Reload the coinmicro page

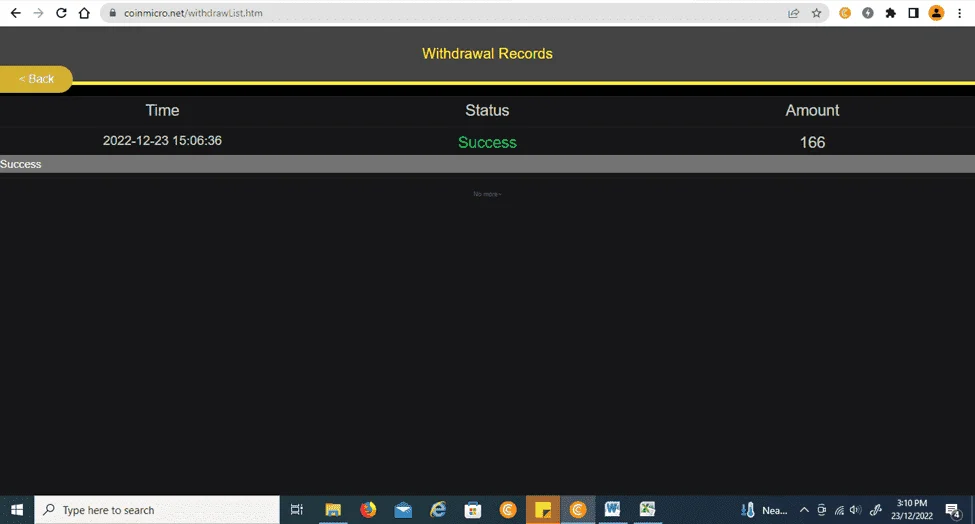tap(61, 13)
